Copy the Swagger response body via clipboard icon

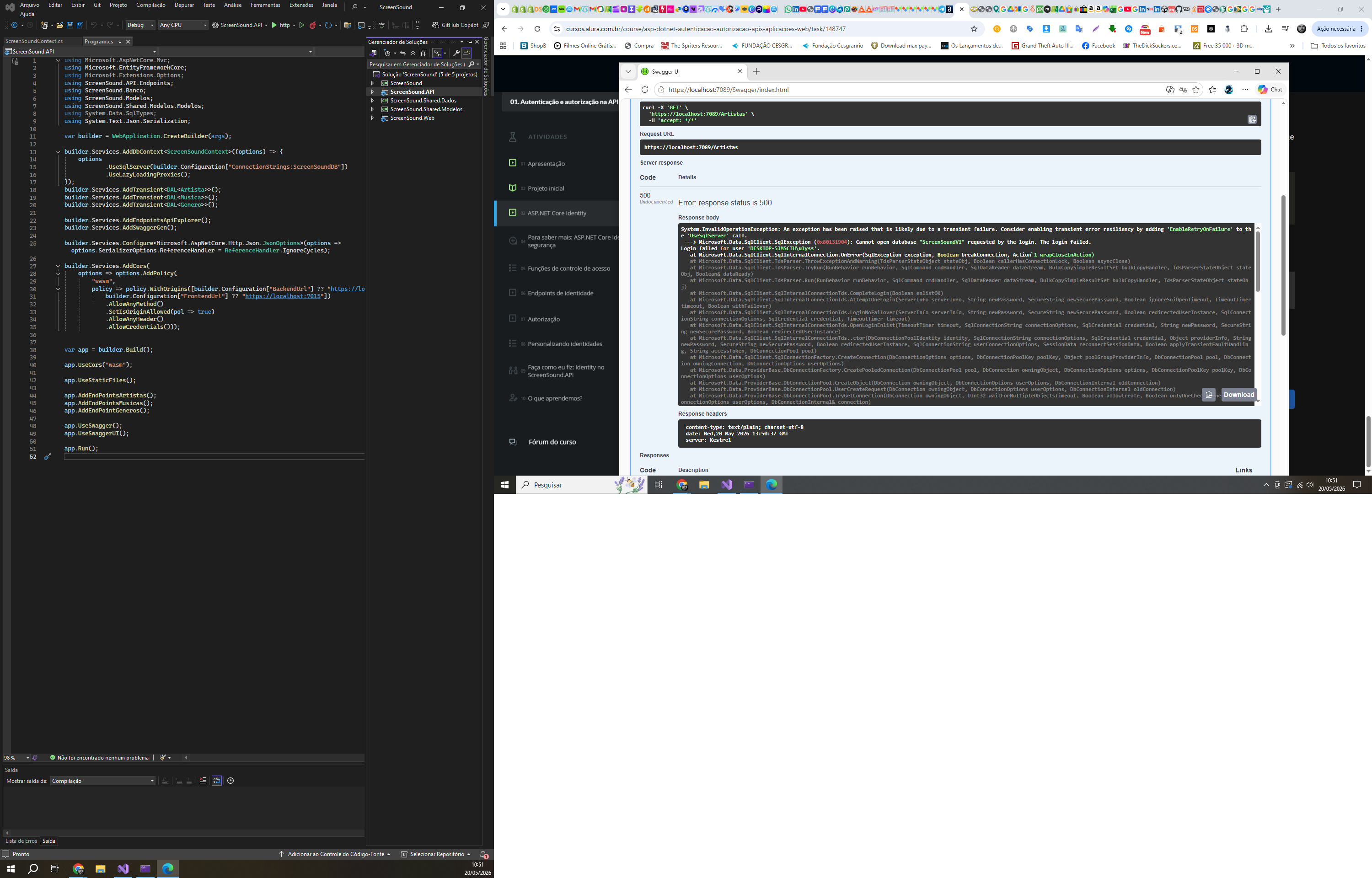(1208, 395)
